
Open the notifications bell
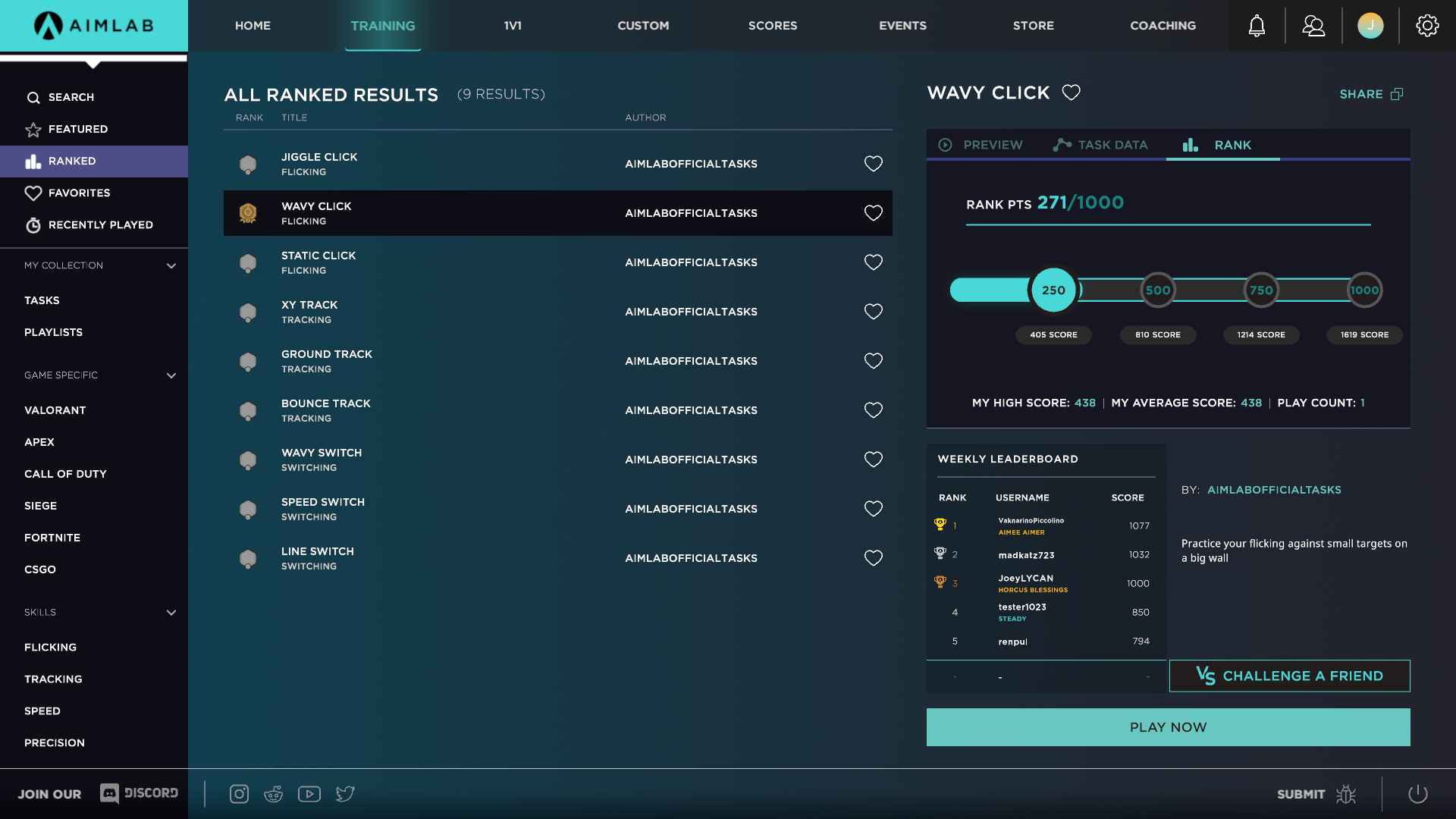click(1257, 26)
